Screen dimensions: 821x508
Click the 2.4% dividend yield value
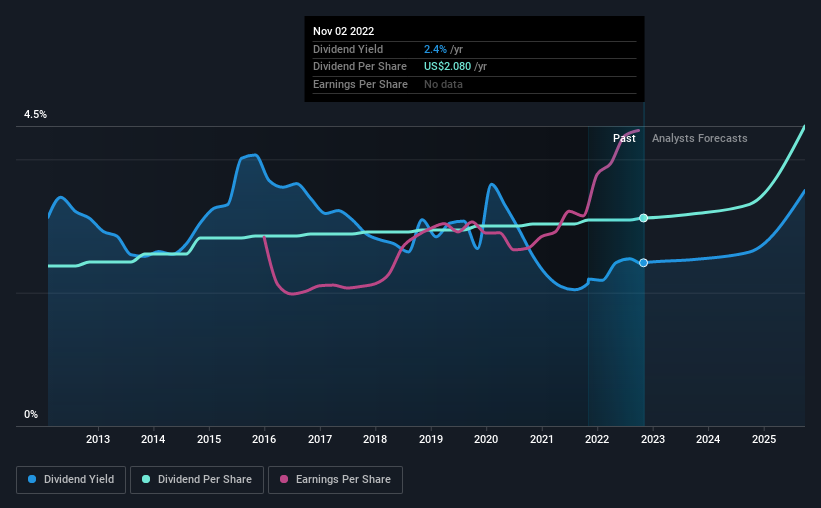click(435, 49)
